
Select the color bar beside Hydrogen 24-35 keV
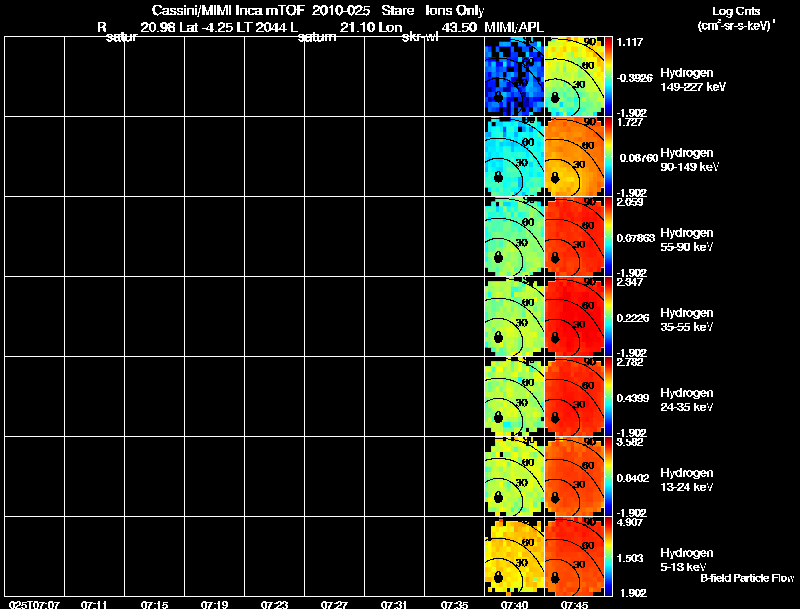click(x=608, y=397)
